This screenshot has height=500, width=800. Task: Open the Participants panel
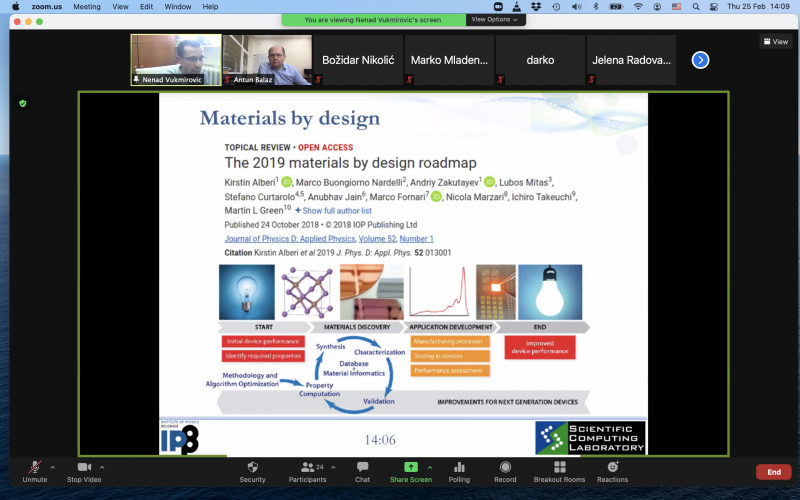click(307, 471)
